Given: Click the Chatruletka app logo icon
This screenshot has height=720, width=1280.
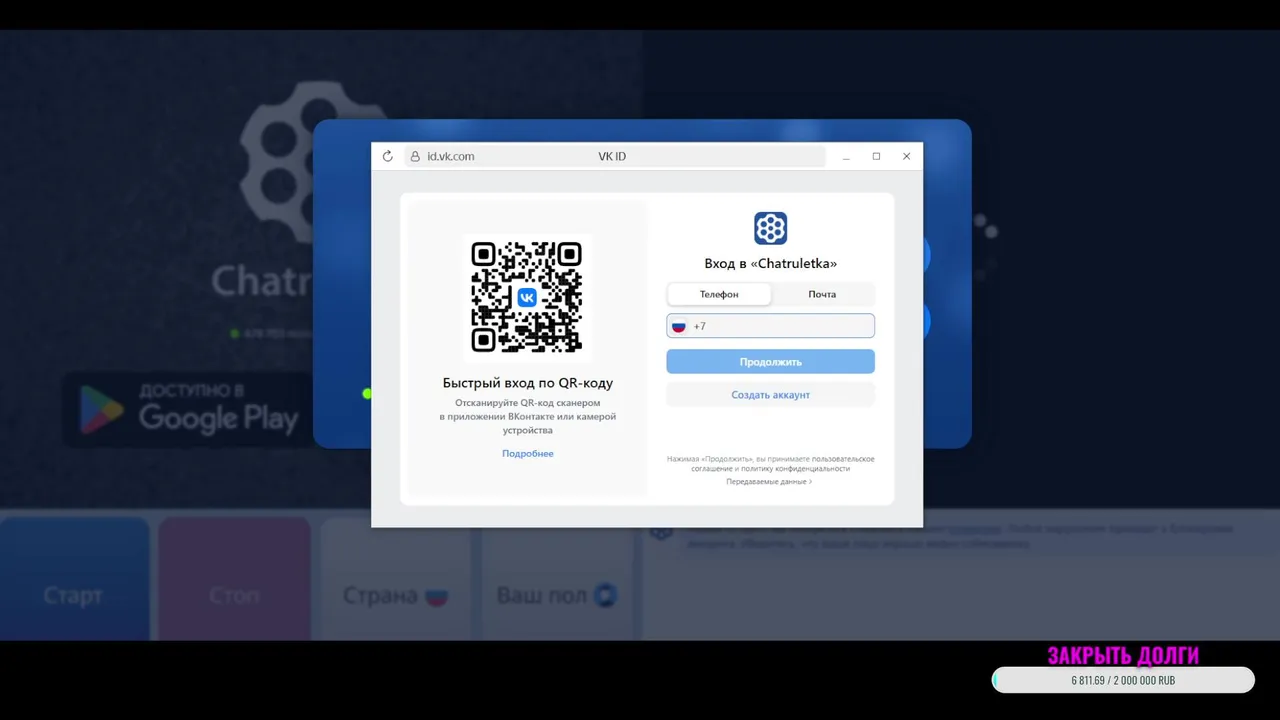Looking at the screenshot, I should tap(771, 228).
